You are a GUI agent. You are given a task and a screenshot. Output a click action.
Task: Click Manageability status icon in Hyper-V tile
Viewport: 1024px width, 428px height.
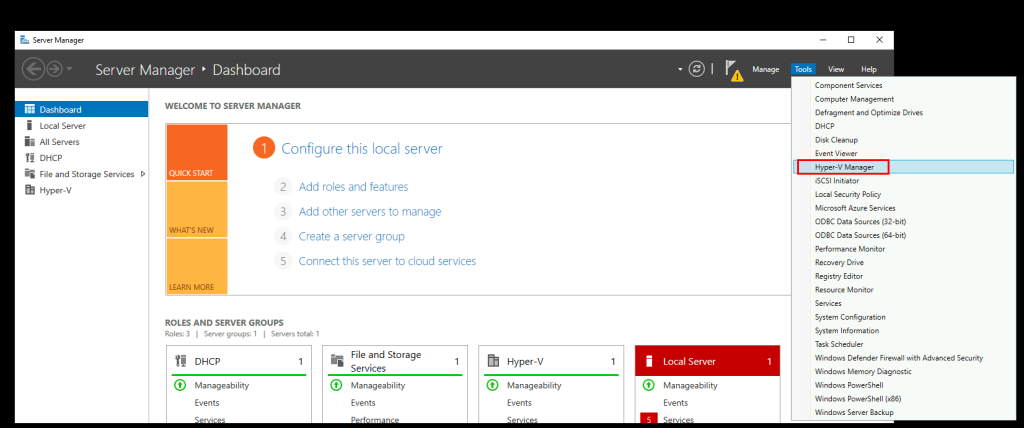tap(492, 386)
